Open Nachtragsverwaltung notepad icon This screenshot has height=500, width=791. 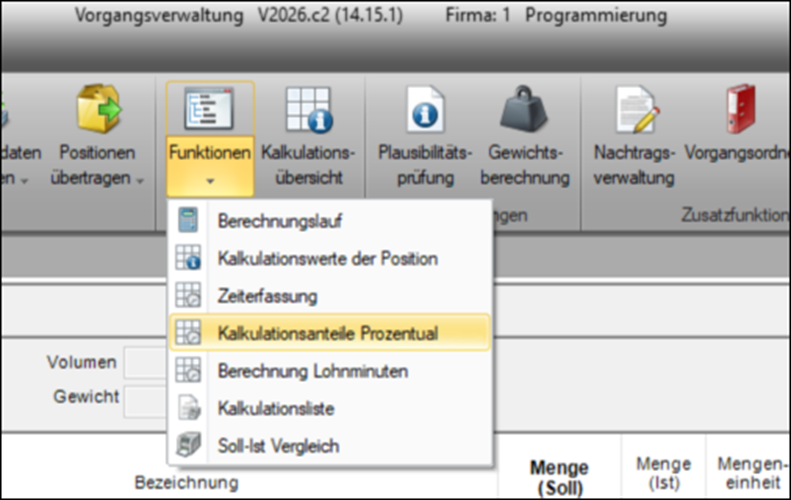[x=634, y=110]
